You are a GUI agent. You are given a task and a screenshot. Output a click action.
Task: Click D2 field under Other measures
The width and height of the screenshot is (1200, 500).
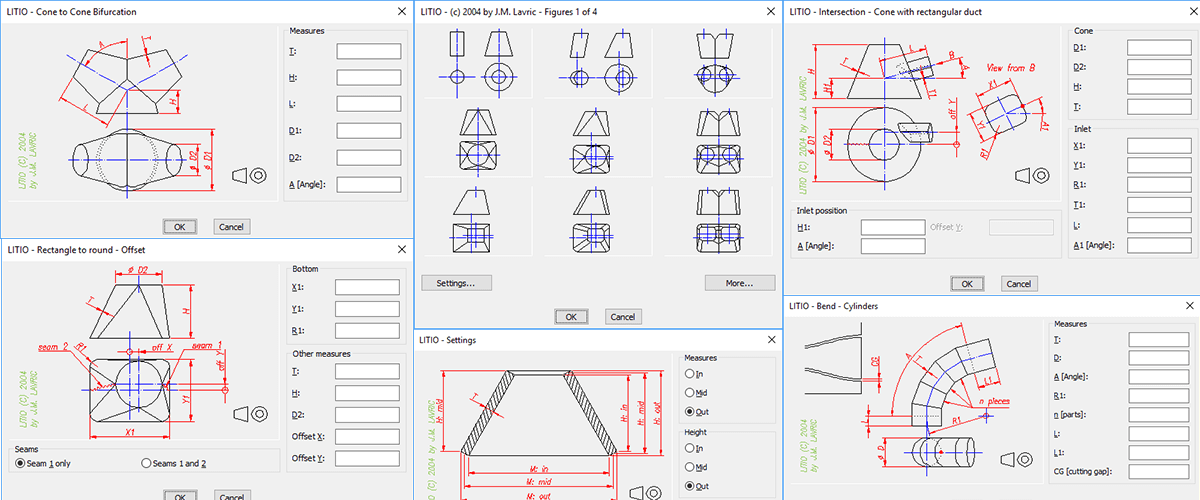point(367,415)
